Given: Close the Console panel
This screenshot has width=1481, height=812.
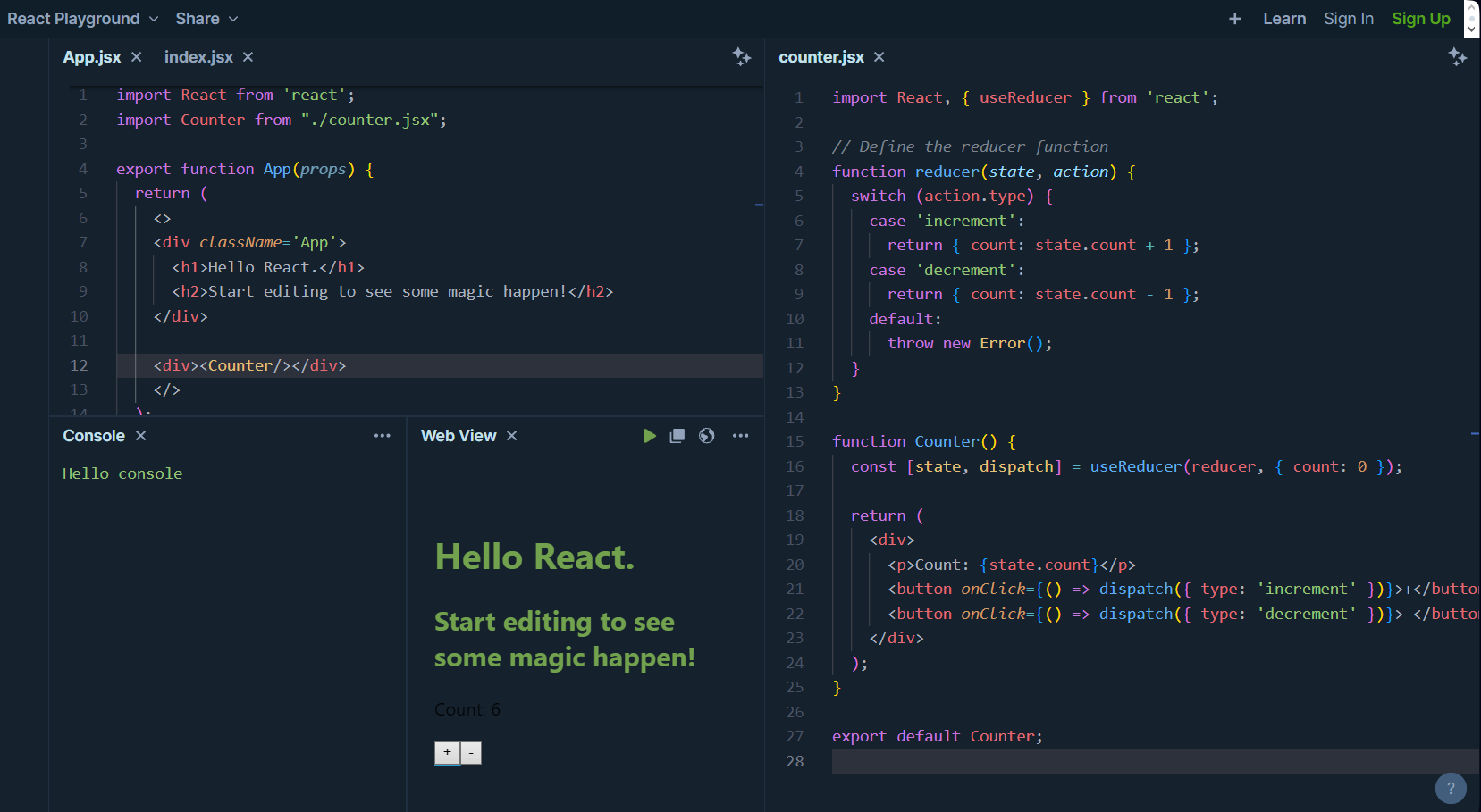Looking at the screenshot, I should [141, 436].
